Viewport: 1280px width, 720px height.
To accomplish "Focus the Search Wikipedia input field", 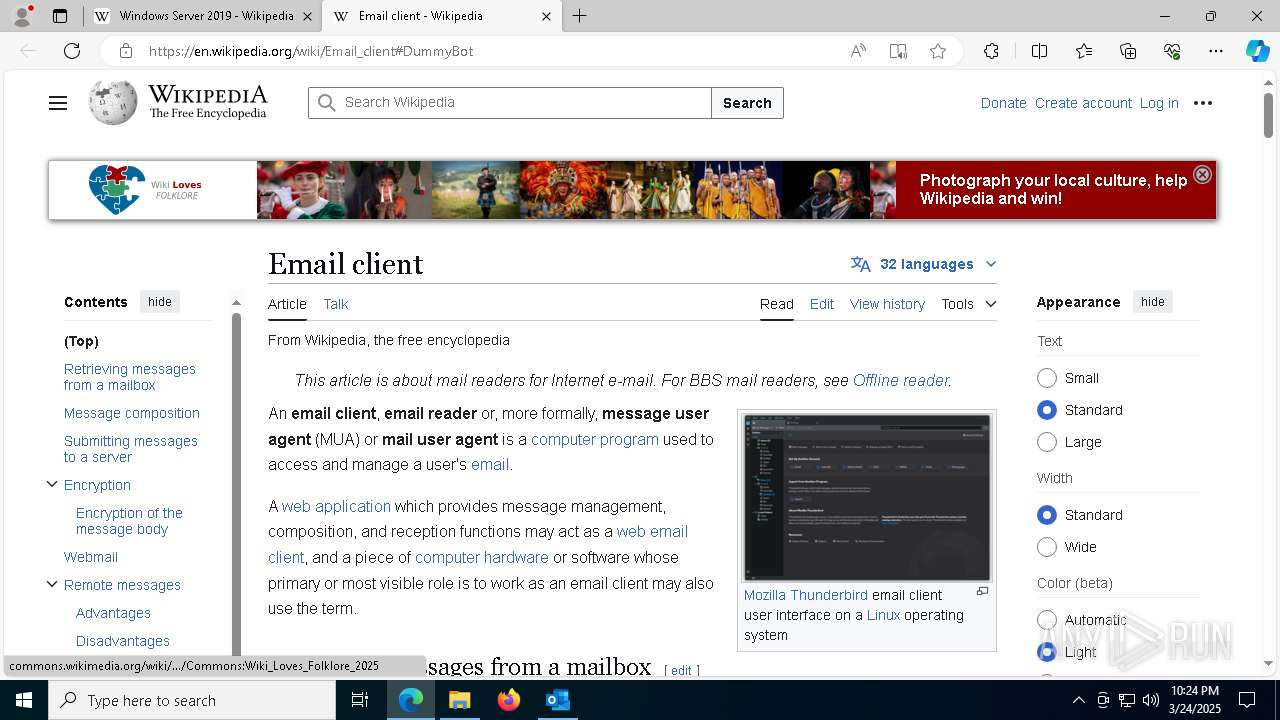I will (510, 103).
